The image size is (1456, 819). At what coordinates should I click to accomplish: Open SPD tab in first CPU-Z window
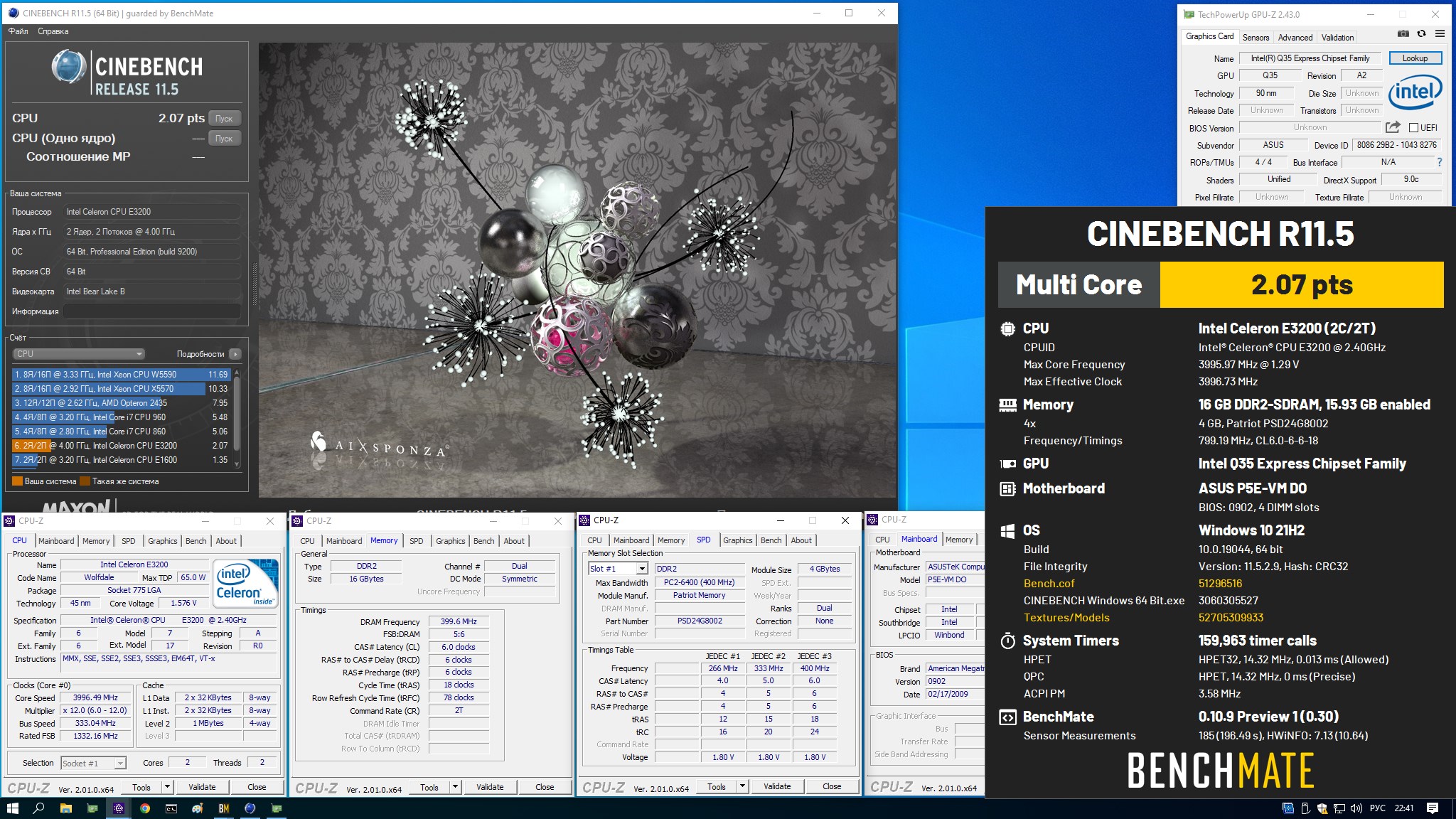tap(128, 541)
